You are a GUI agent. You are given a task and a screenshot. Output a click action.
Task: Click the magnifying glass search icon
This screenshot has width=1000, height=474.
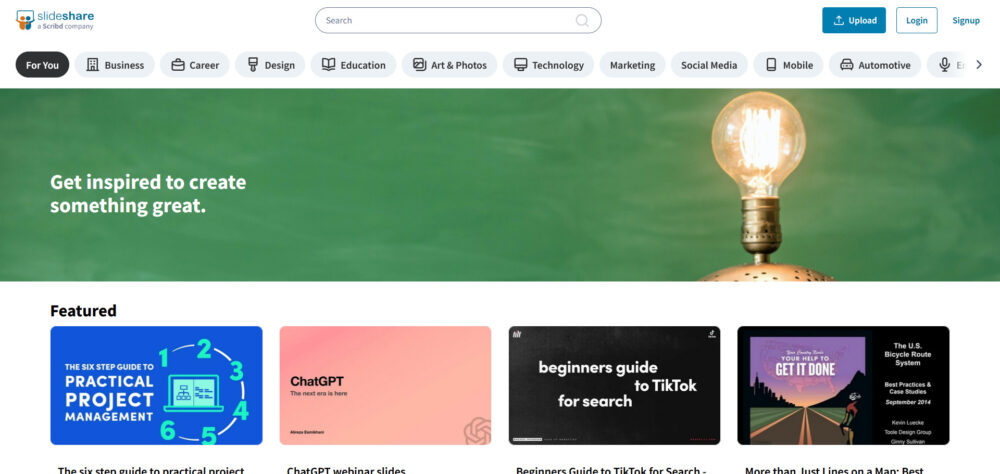(x=582, y=20)
